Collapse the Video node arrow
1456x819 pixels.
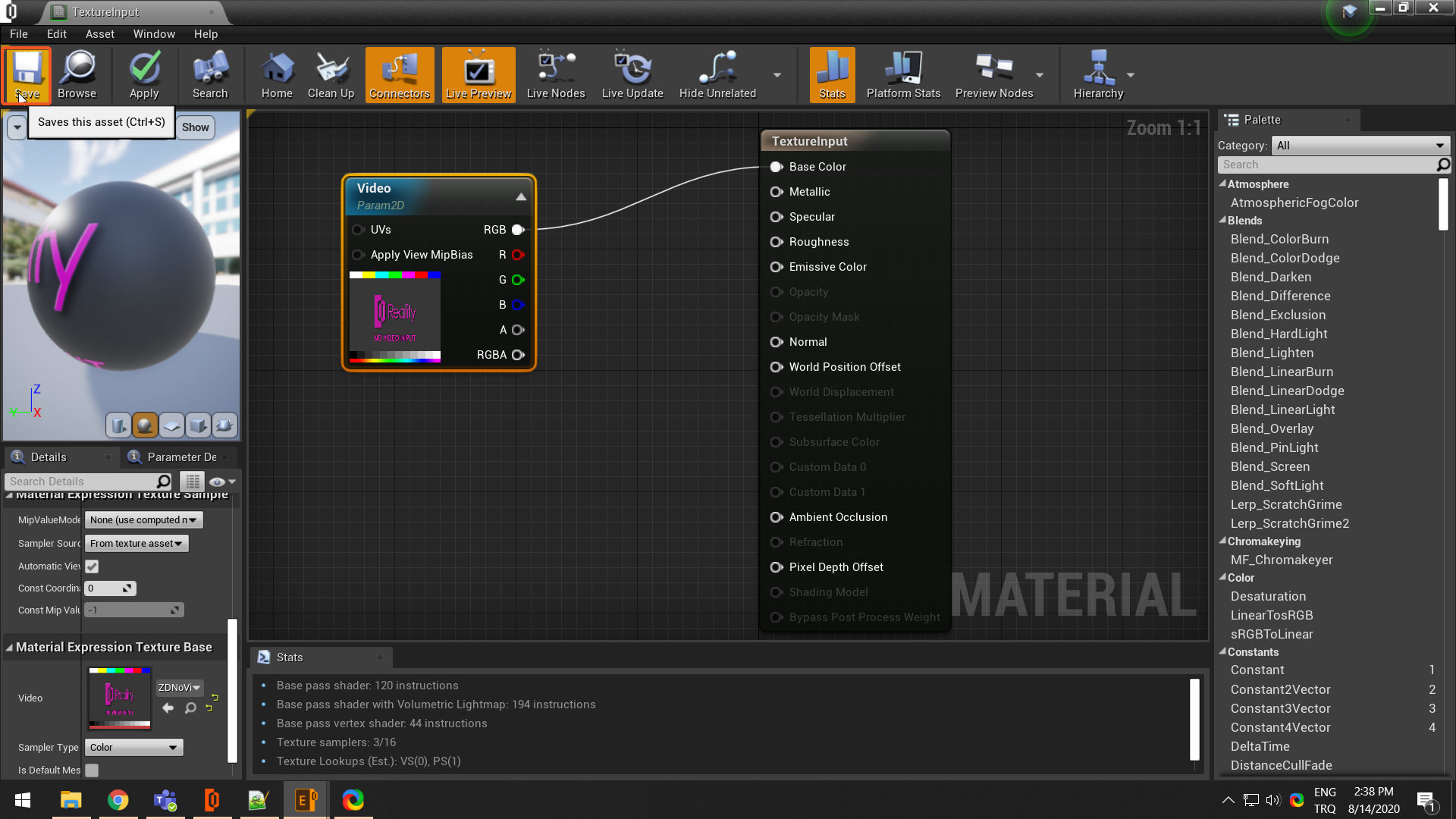click(521, 196)
